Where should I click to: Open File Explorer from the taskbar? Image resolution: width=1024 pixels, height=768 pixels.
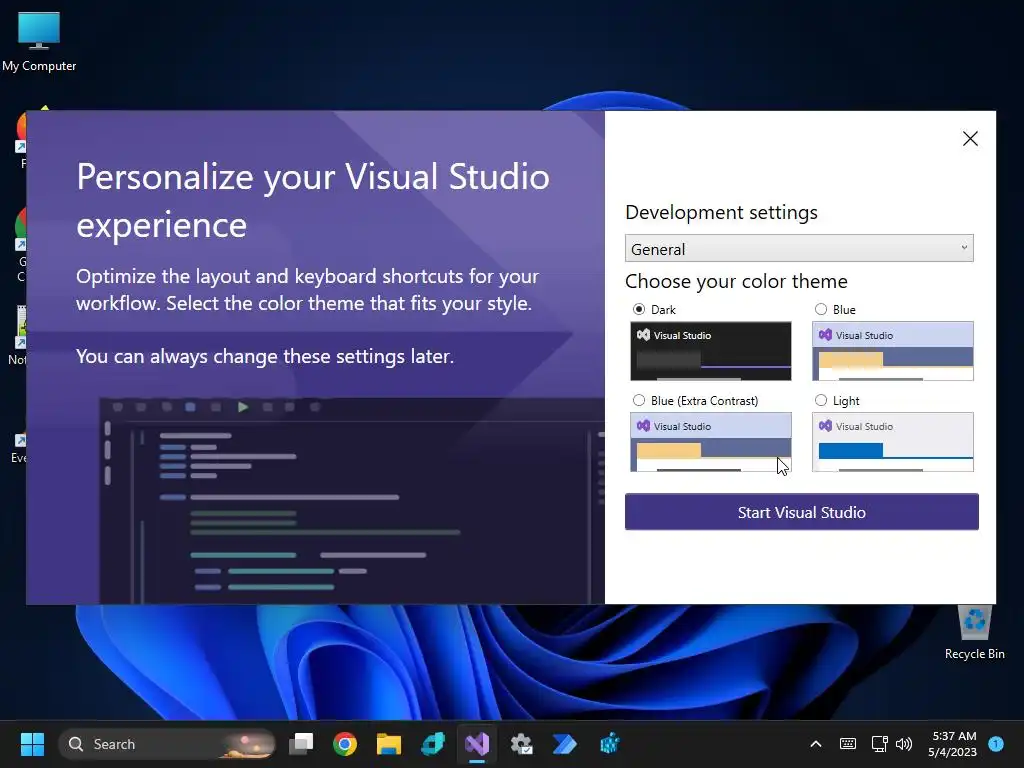point(389,744)
